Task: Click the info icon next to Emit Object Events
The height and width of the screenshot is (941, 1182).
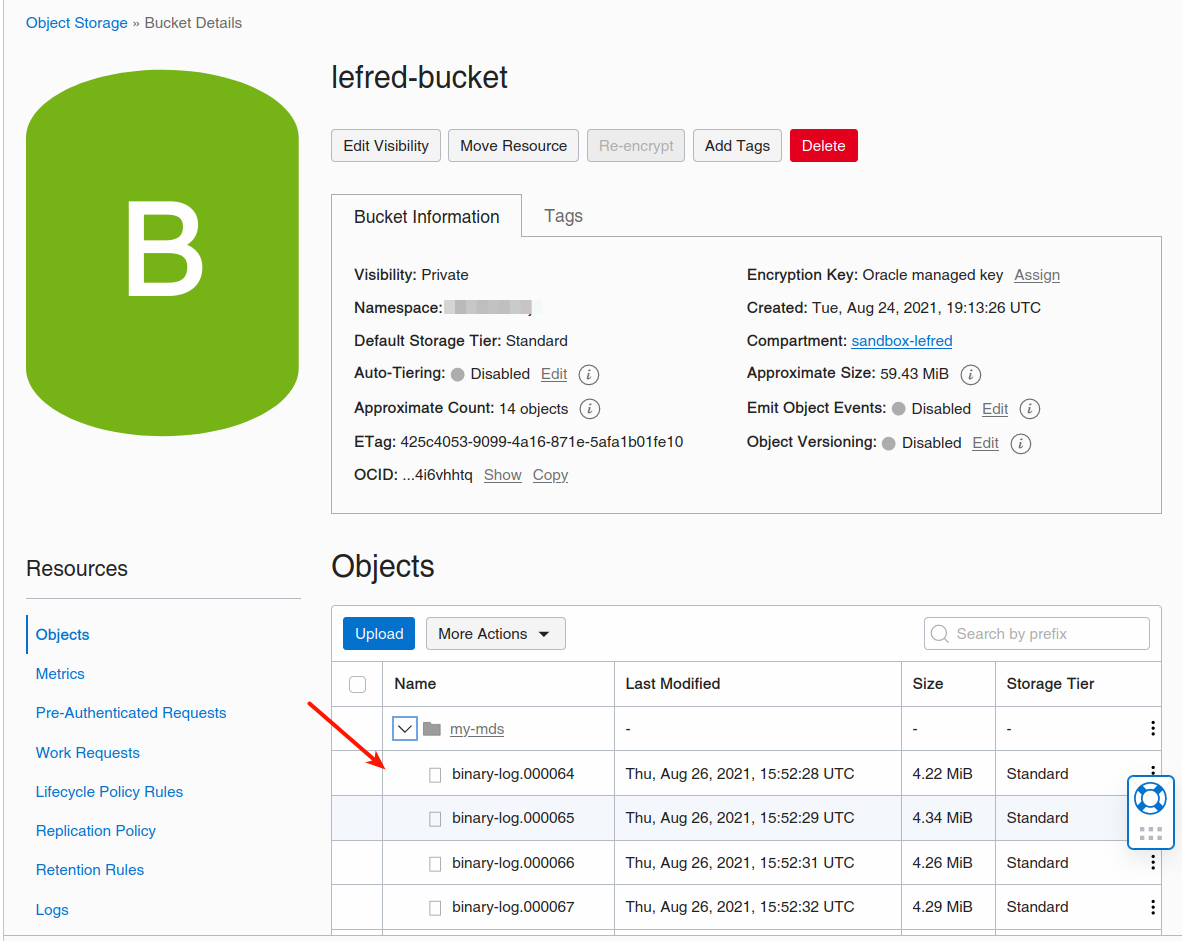Action: click(1030, 408)
